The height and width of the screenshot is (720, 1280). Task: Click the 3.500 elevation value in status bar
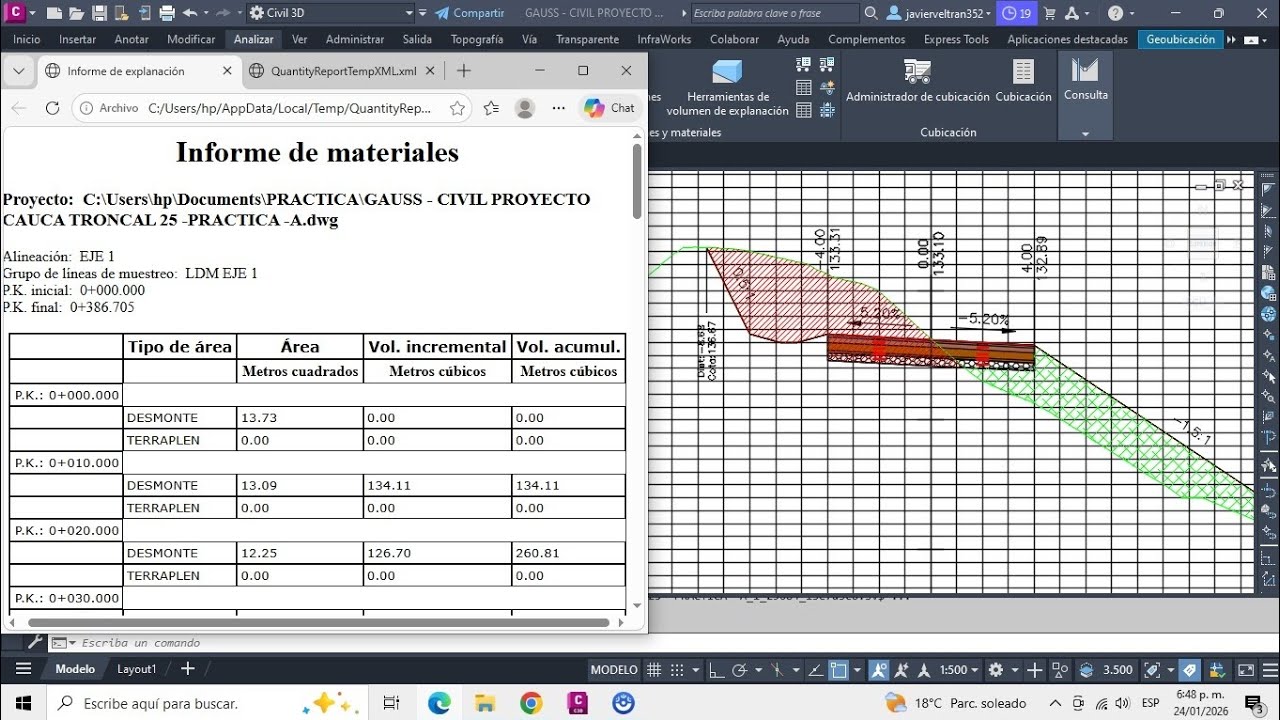[x=1118, y=670]
